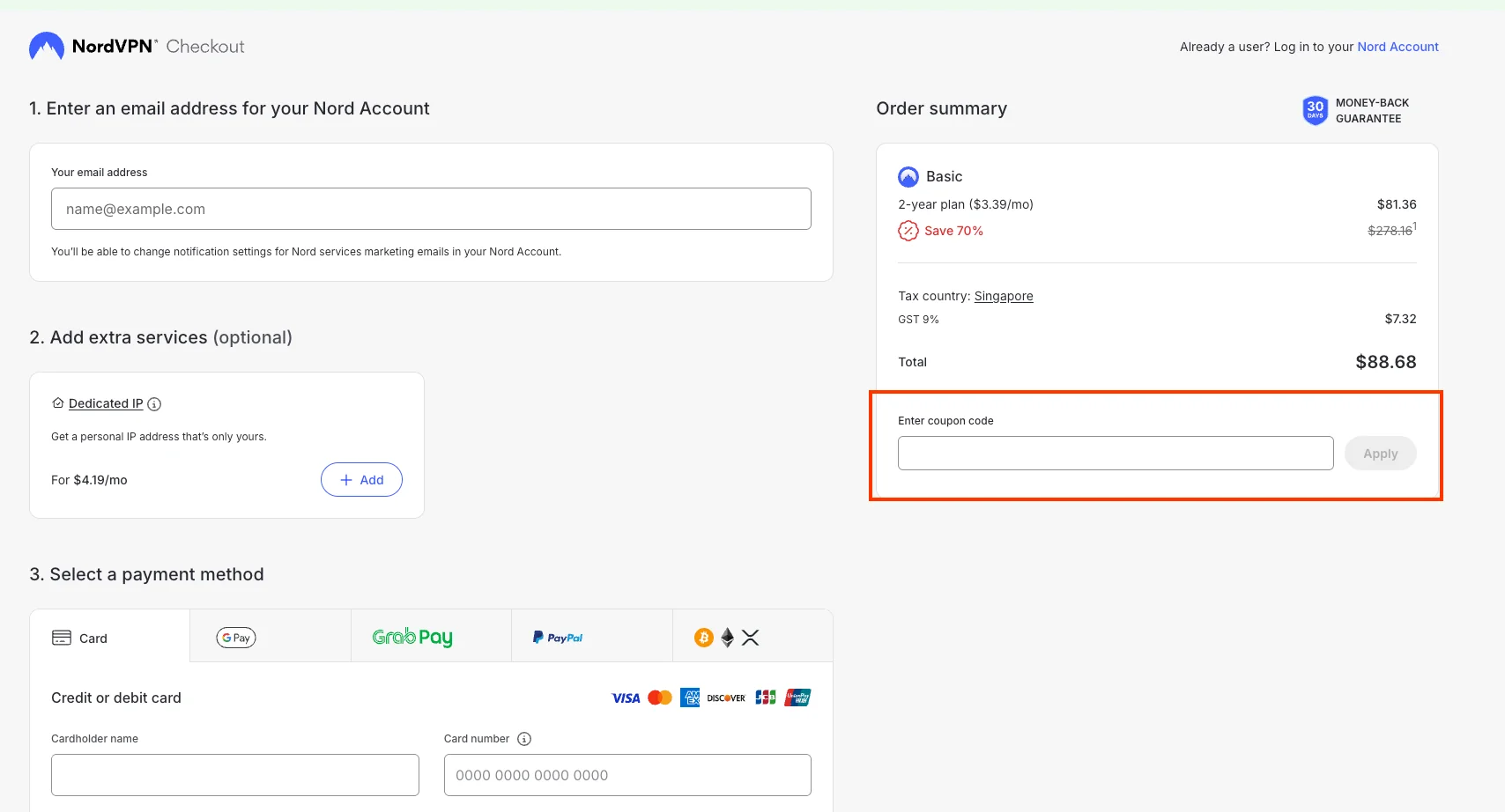The image size is (1505, 812).
Task: Add Dedicated IP extra service
Action: [x=361, y=480]
